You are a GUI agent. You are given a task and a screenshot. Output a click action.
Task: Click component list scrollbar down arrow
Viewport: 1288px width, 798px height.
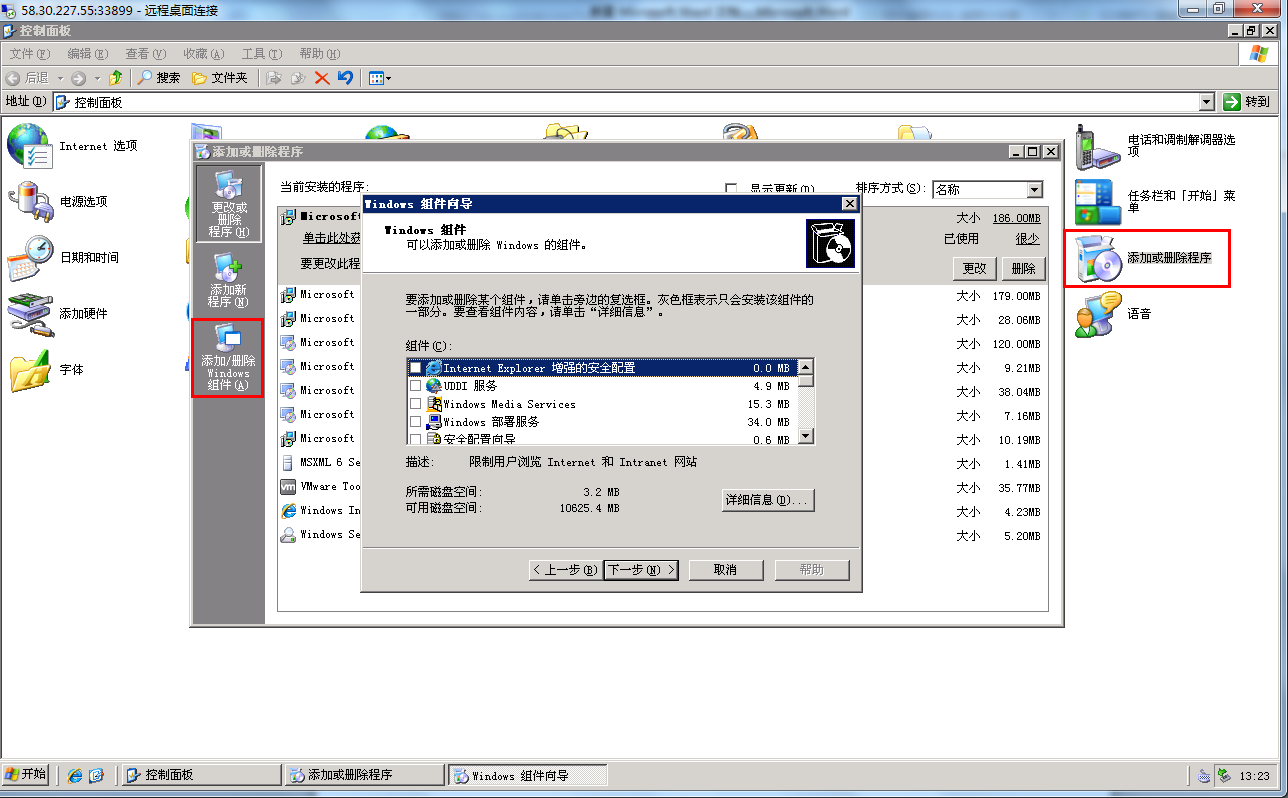[806, 437]
